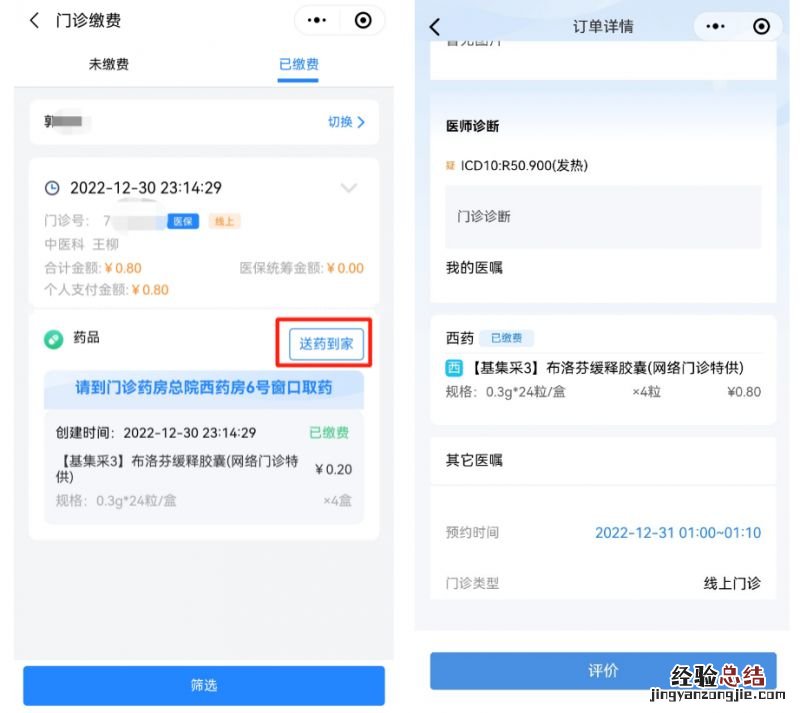Open the three-dot menu on 订单详情 page
This screenshot has height=713, width=800.
(x=715, y=27)
